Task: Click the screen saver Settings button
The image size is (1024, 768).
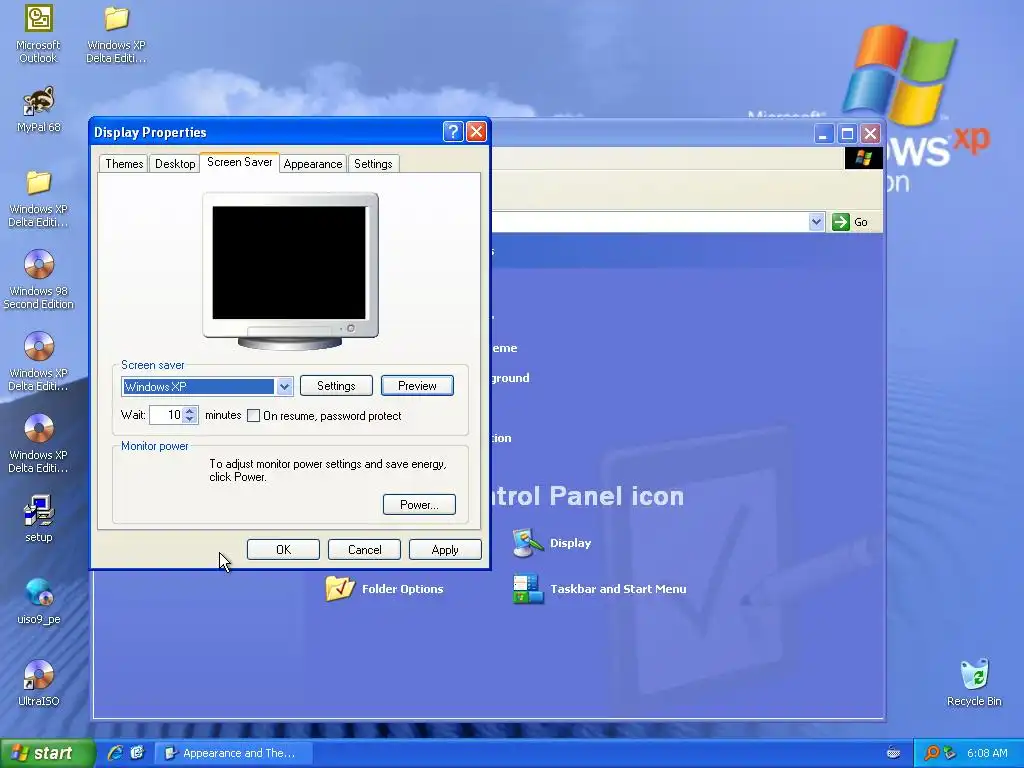Action: click(336, 386)
